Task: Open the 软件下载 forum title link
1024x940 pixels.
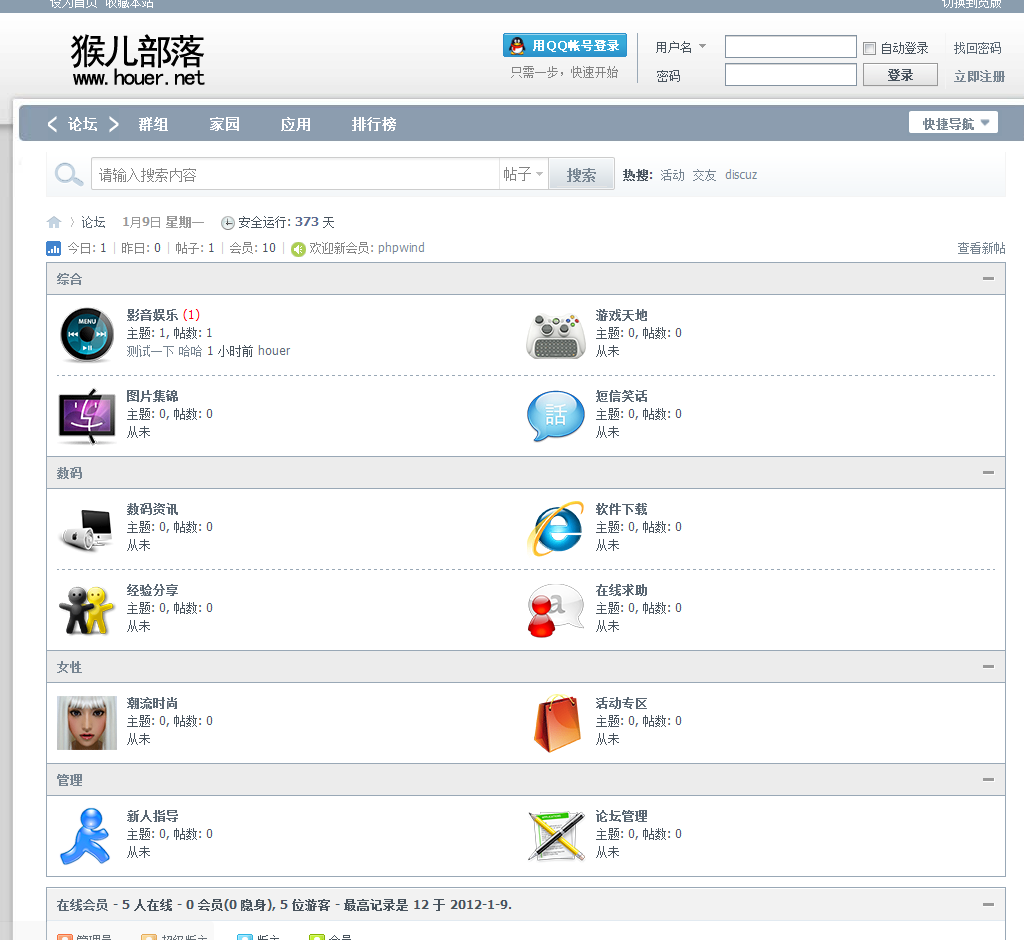Action: click(x=621, y=509)
